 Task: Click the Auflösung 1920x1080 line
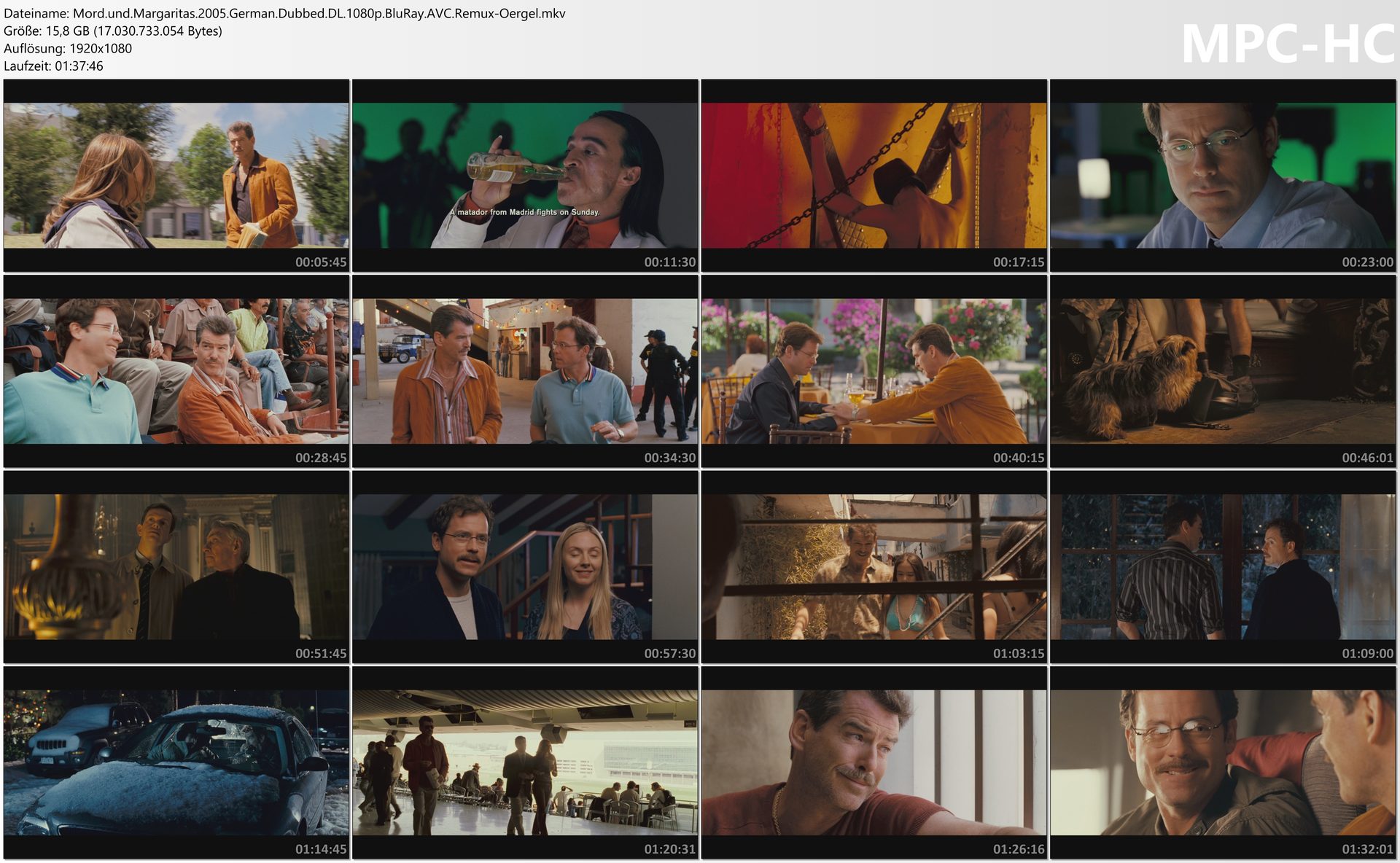pyautogui.click(x=68, y=48)
